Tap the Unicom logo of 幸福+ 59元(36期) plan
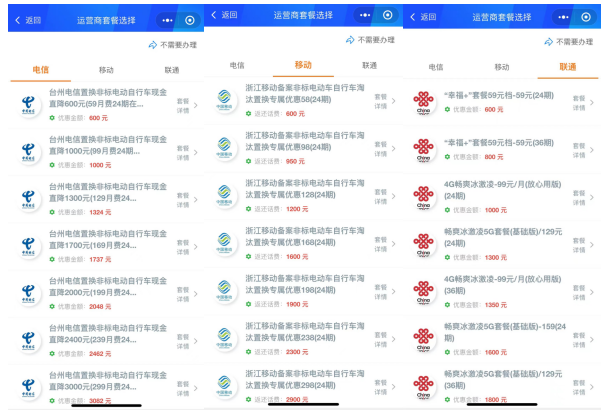This screenshot has height=410, width=610. (423, 150)
